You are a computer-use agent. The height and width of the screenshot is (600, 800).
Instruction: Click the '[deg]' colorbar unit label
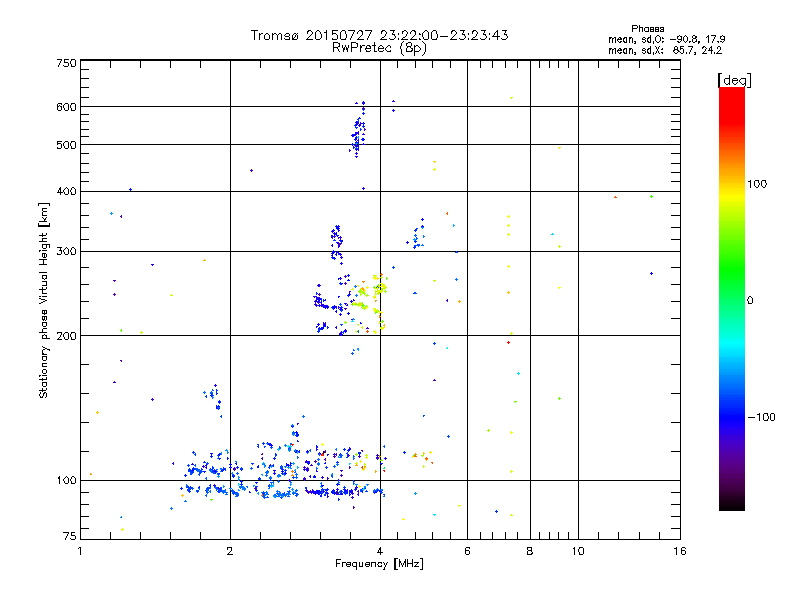point(734,80)
